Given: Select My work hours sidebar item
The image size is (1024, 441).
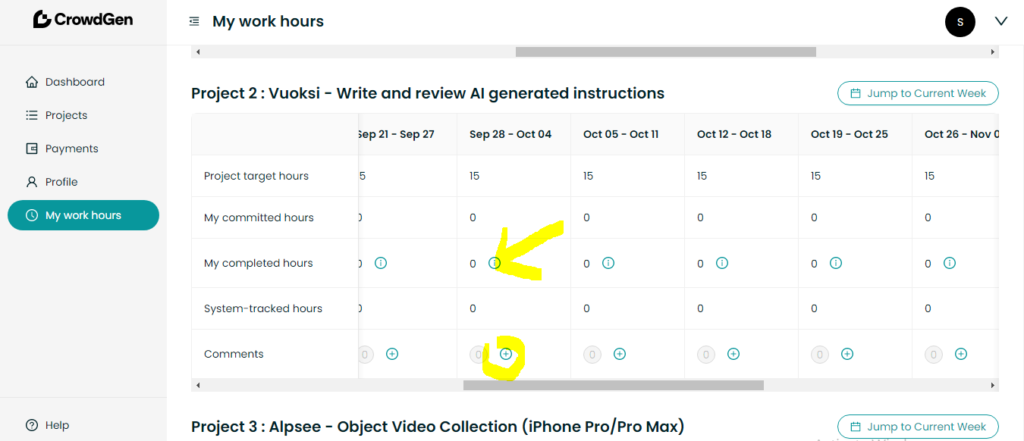Looking at the screenshot, I should pyautogui.click(x=83, y=216).
